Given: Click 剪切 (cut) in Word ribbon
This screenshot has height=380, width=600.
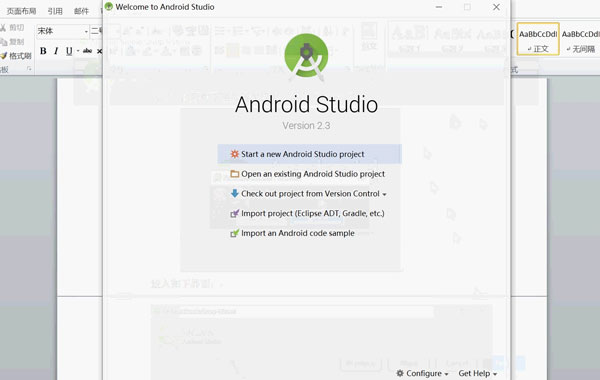Looking at the screenshot, I should pyautogui.click(x=13, y=28).
